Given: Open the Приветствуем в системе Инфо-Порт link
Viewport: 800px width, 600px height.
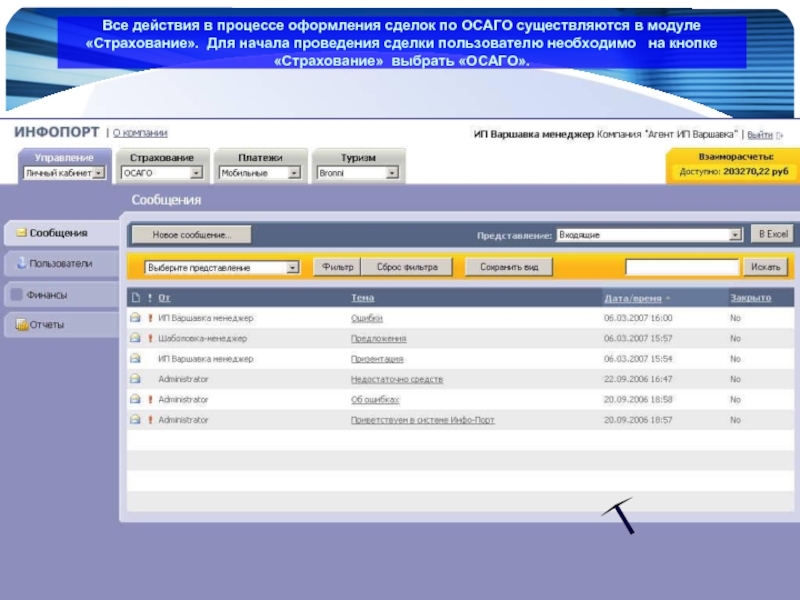Looking at the screenshot, I should (422, 420).
